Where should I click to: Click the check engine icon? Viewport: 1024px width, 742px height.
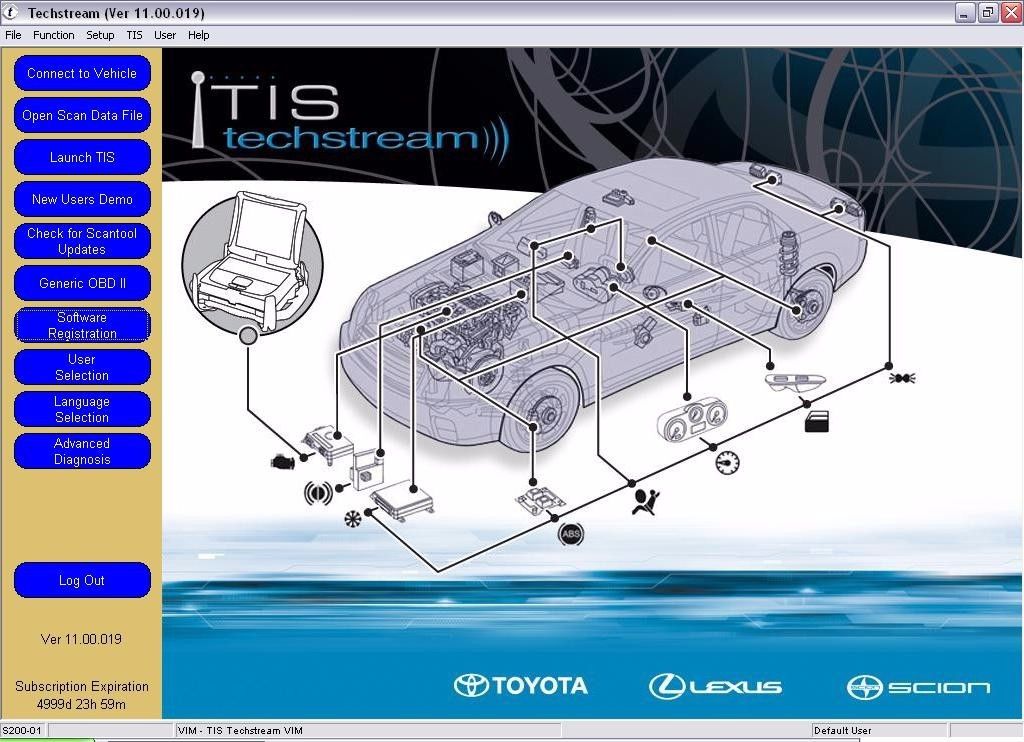[x=282, y=461]
